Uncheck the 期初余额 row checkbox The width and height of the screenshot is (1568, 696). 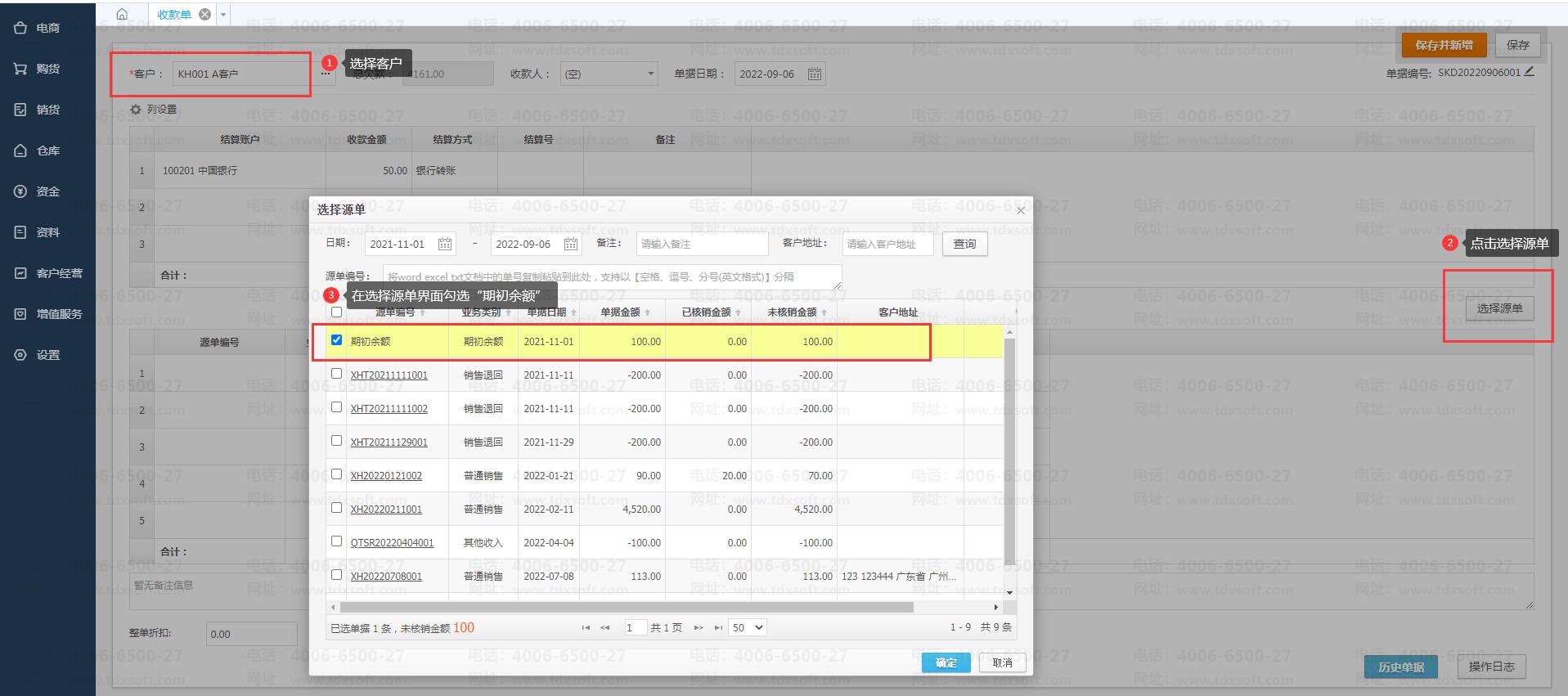pos(336,340)
